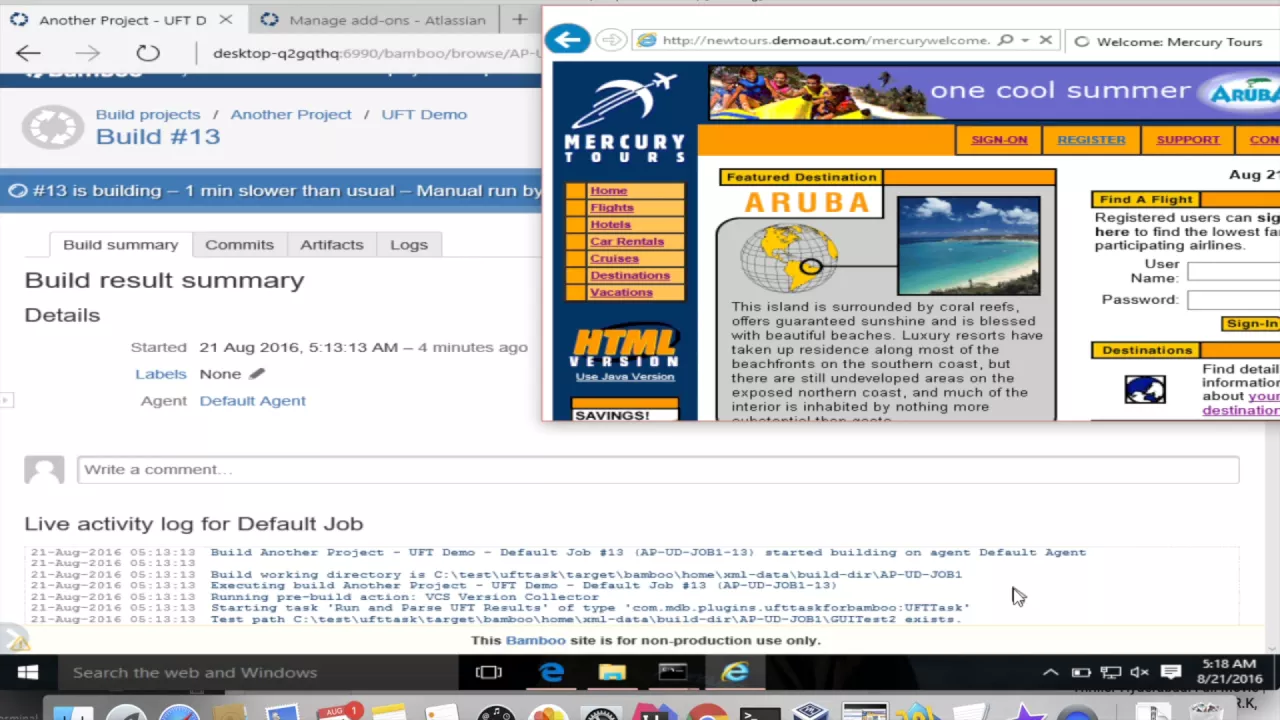Viewport: 1280px width, 720px height.
Task: Click the User Name input field
Action: point(1233,271)
